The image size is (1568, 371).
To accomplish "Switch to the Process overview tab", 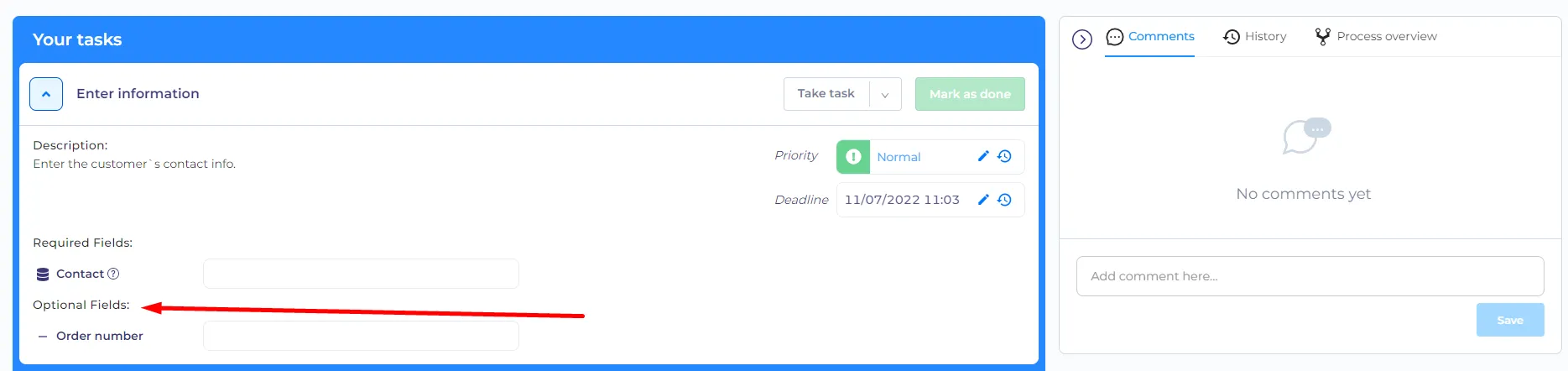I will pyautogui.click(x=1376, y=37).
